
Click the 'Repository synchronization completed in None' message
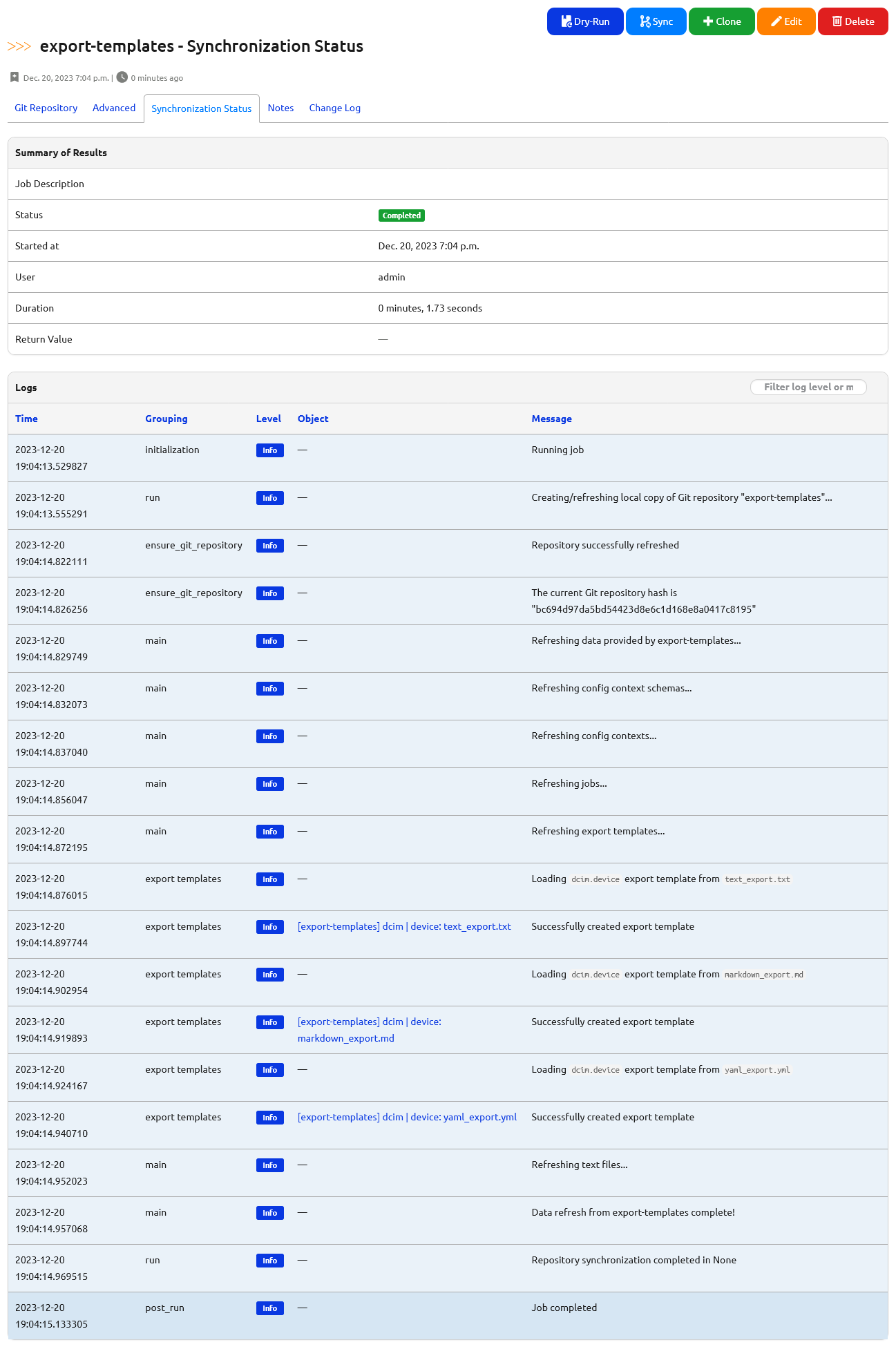click(x=634, y=1260)
